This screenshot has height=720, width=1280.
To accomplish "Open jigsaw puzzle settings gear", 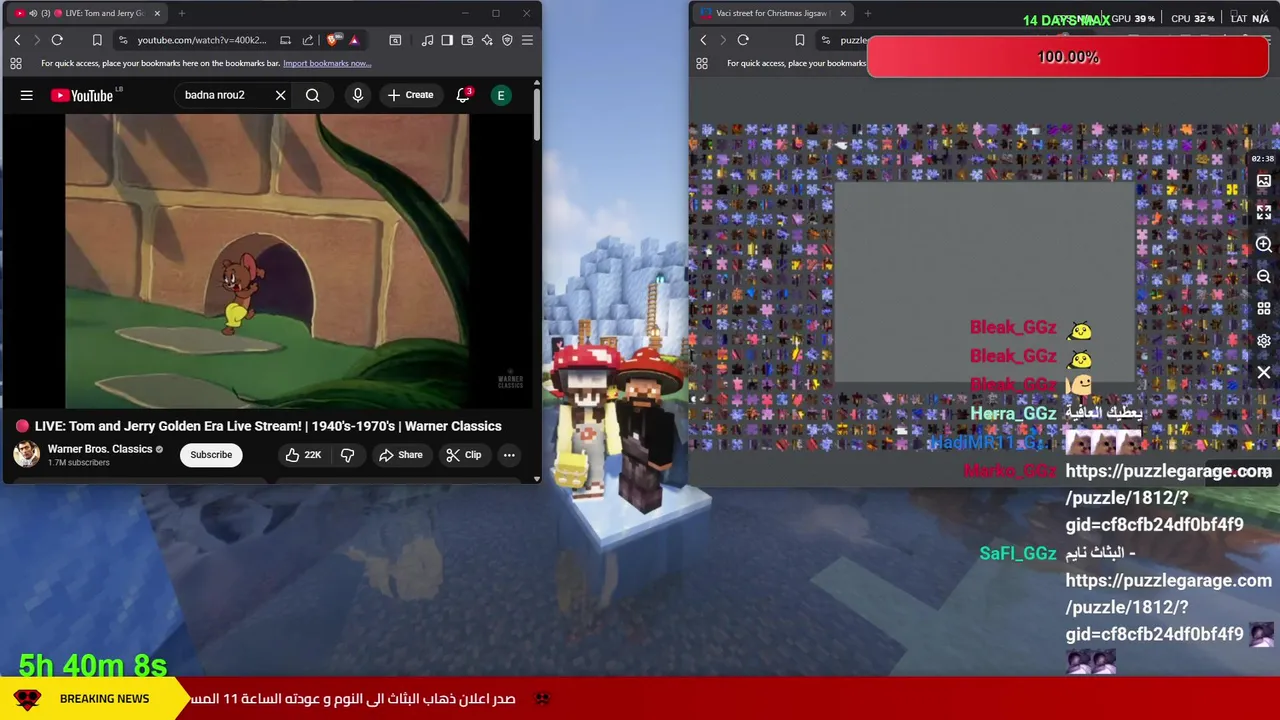I will point(1264,341).
